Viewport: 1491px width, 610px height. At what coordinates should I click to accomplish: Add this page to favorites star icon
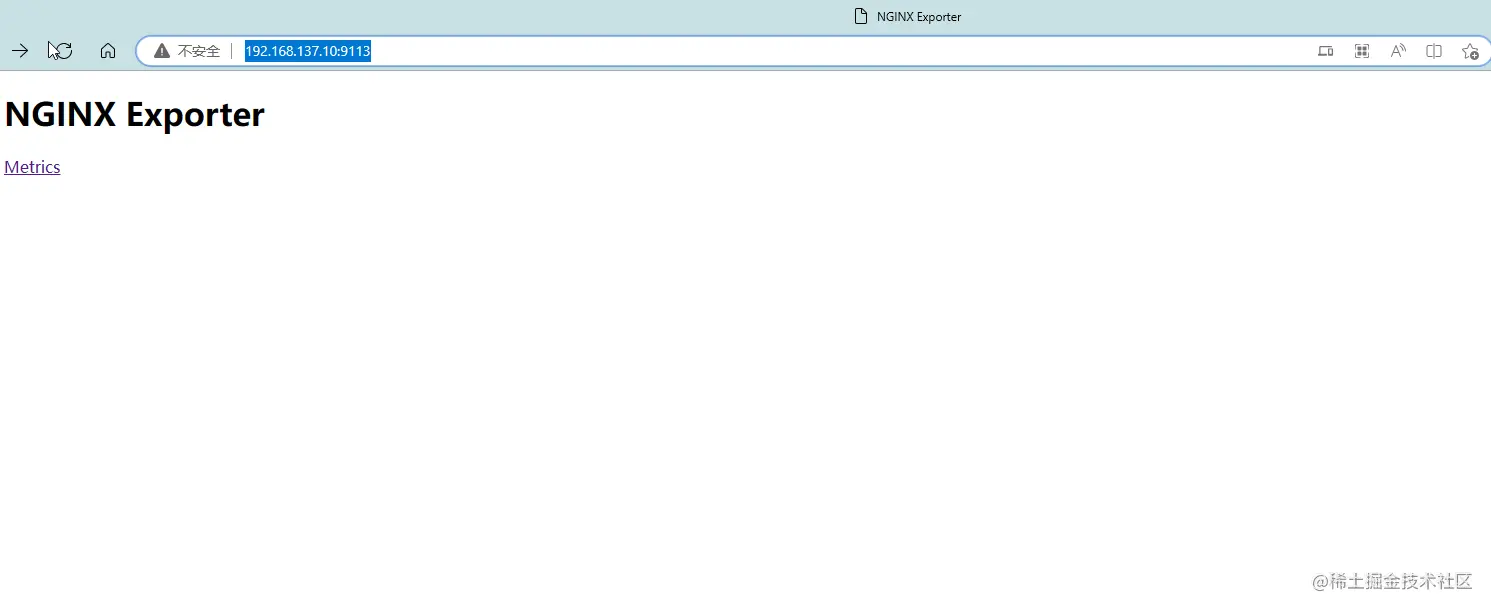coord(1470,51)
